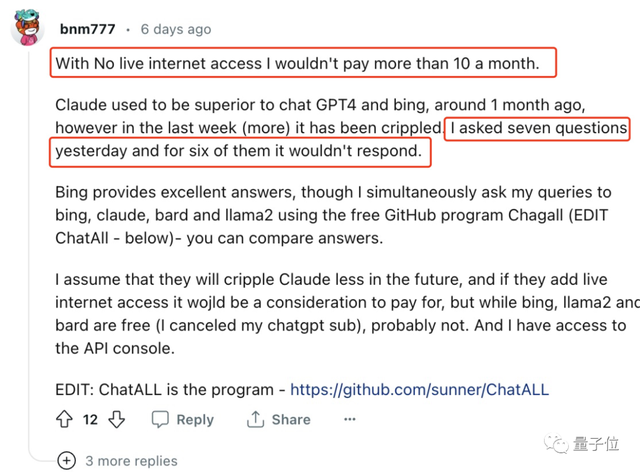Screen dimensions: 640x472
Task: Click the highlighted "With No live internet access" sentence
Action: [297, 64]
